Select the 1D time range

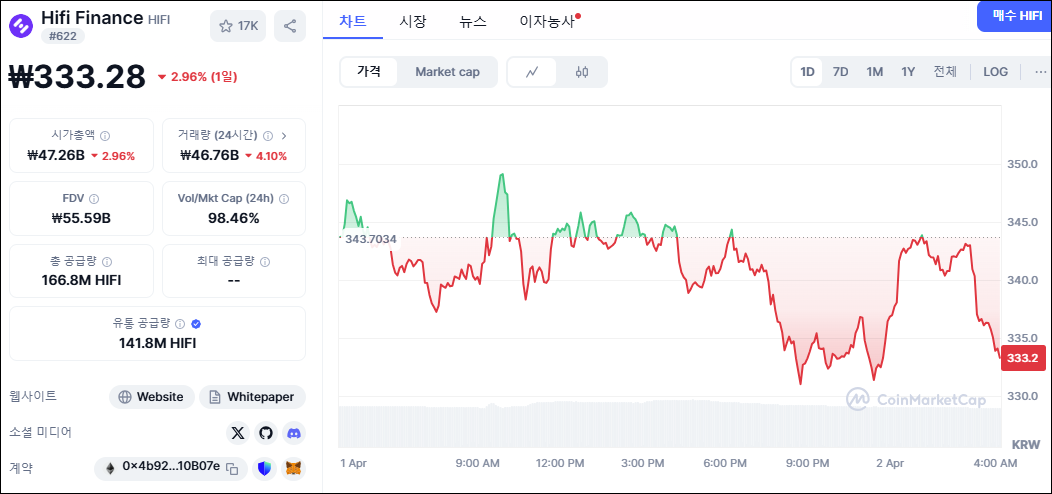pyautogui.click(x=807, y=72)
